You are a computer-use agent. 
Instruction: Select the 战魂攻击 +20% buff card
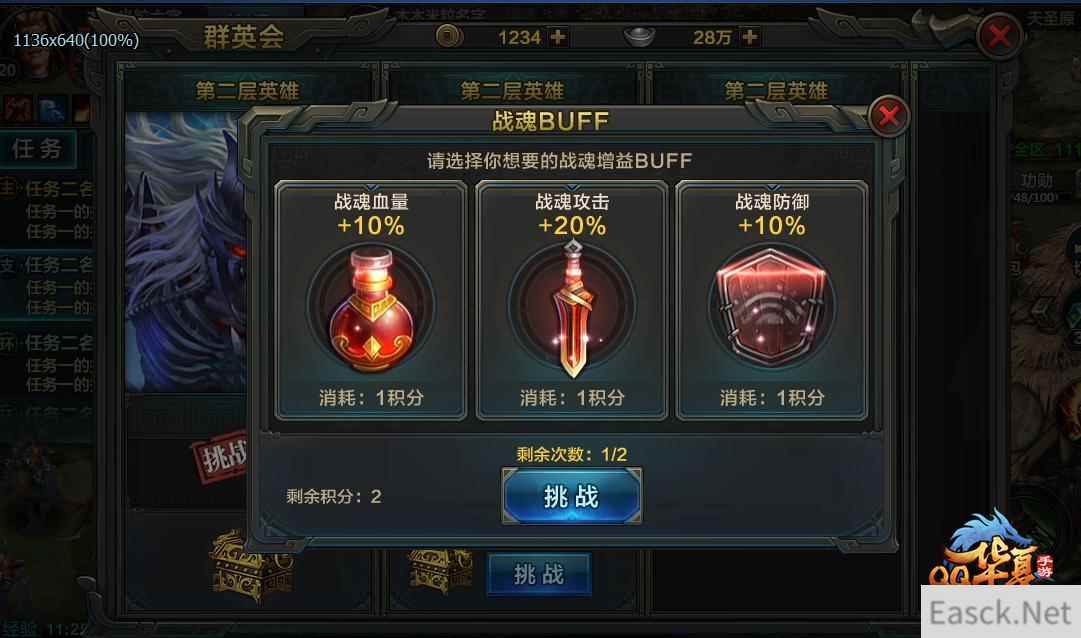click(x=572, y=301)
